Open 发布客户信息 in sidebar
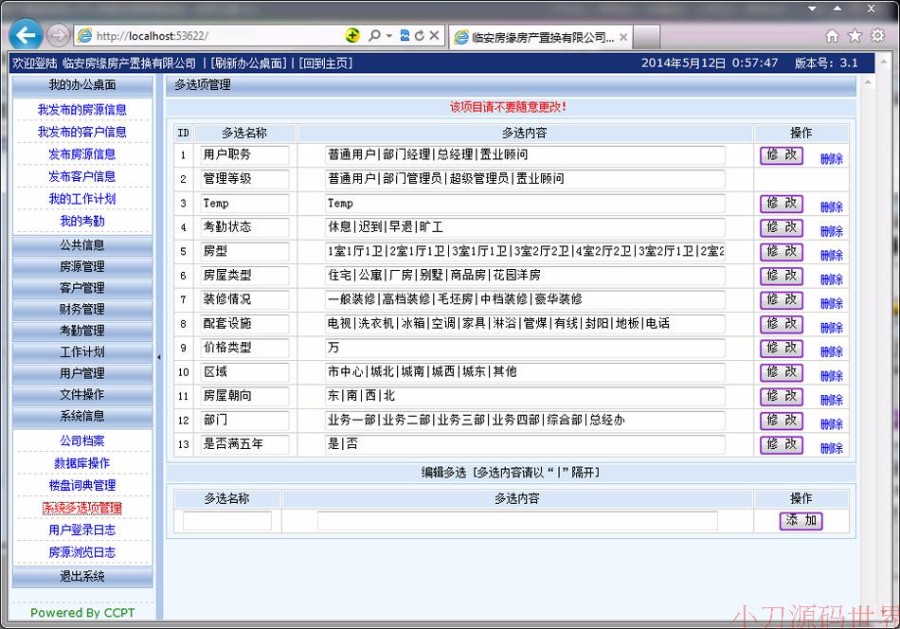 (x=82, y=176)
